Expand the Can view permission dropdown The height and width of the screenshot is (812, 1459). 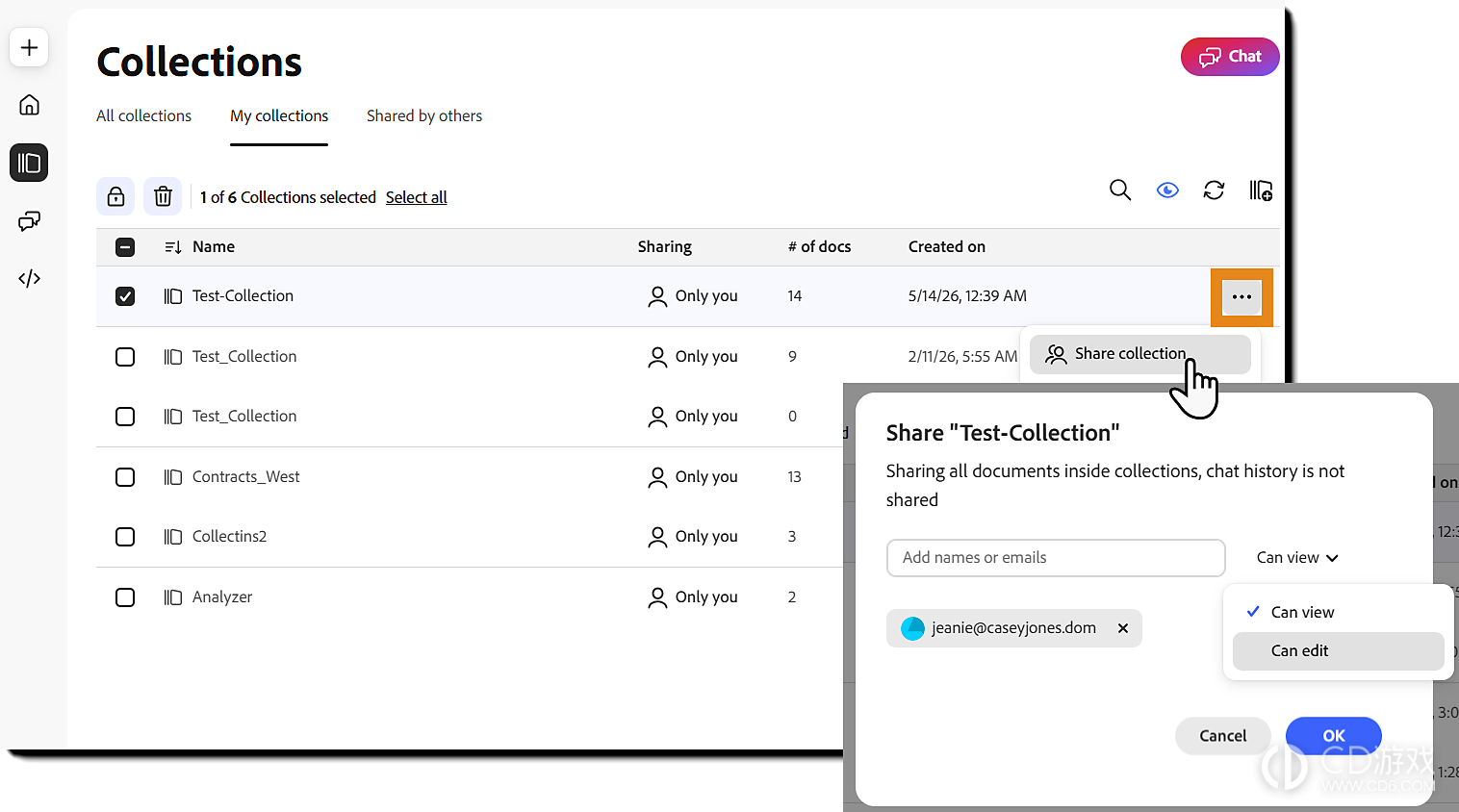tap(1297, 558)
